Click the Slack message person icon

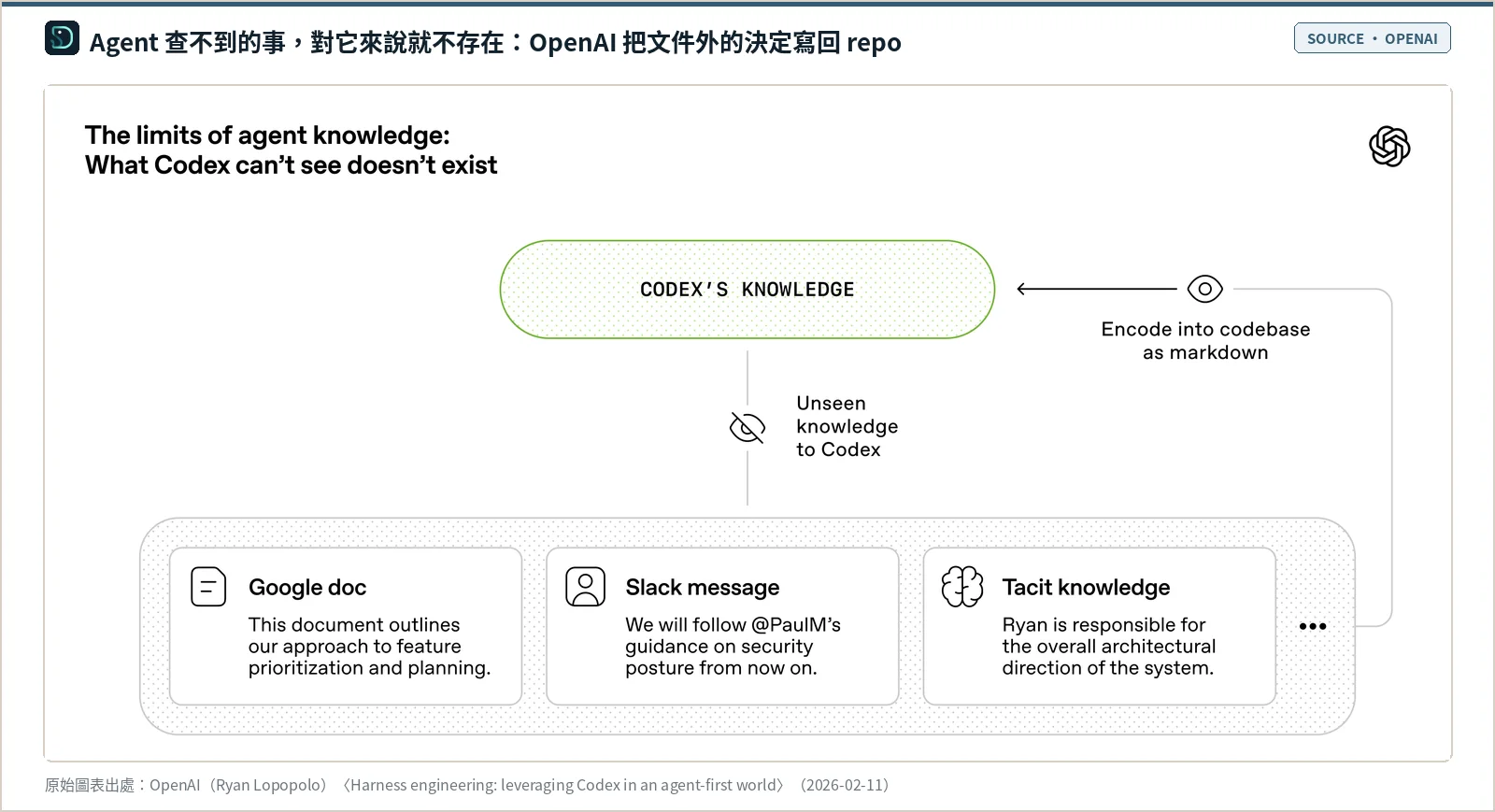click(x=586, y=587)
